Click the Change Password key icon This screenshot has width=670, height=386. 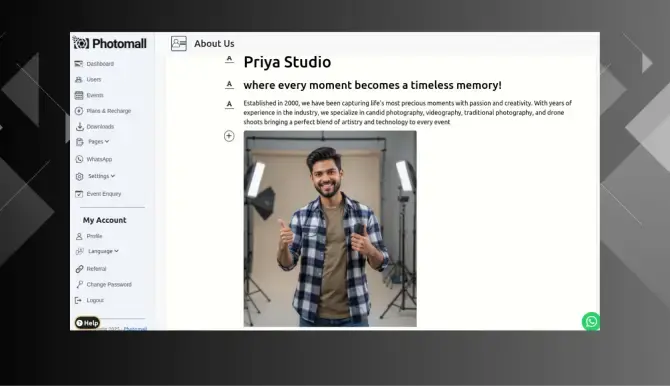(79, 284)
